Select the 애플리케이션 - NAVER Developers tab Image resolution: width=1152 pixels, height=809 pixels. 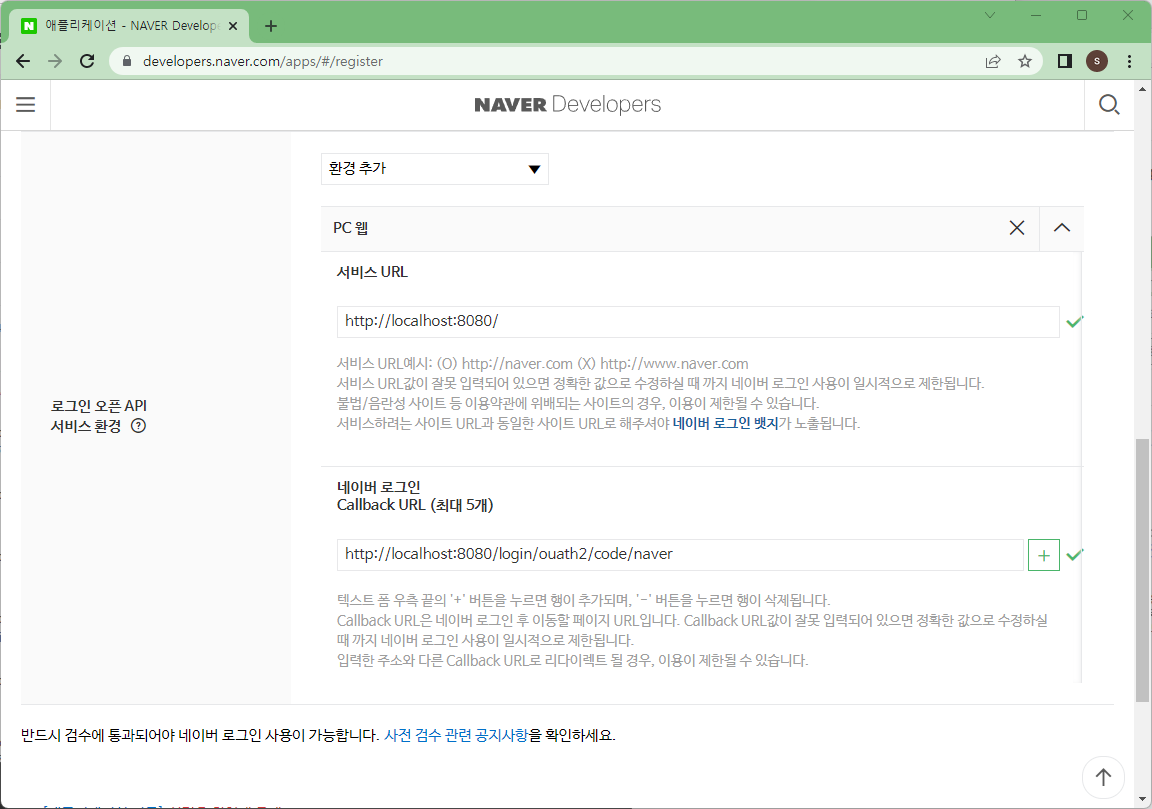coord(131,26)
